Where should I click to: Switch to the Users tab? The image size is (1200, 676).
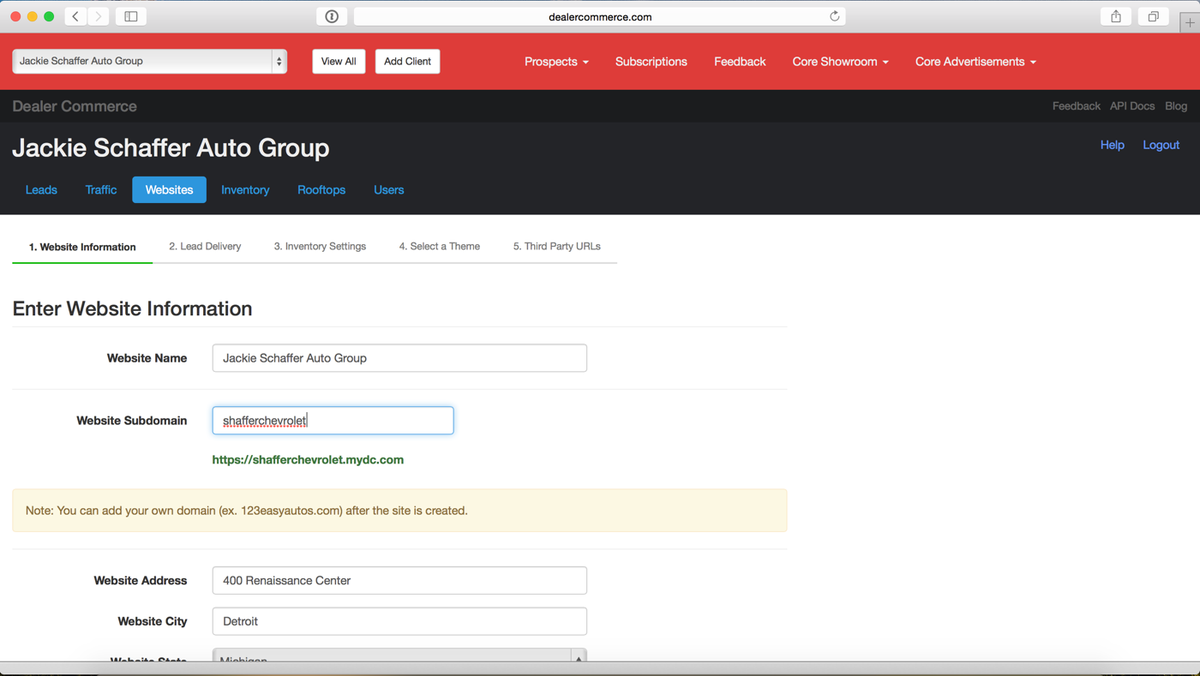point(389,190)
